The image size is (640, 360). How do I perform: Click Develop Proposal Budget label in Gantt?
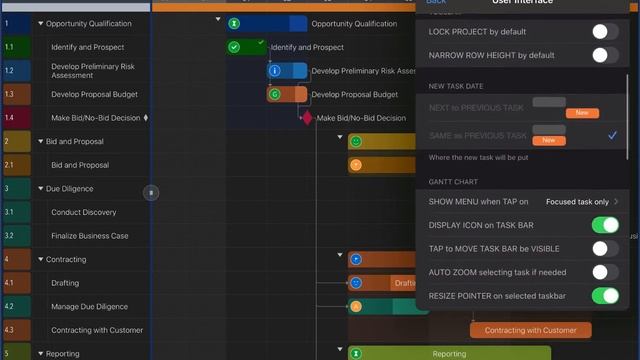(x=355, y=94)
